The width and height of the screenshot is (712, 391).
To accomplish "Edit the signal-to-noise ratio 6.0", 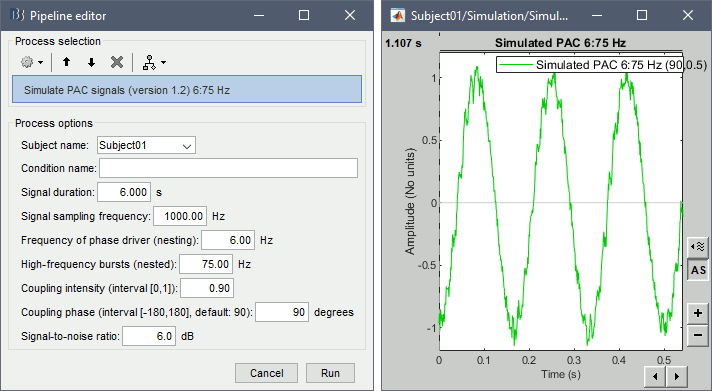I will click(149, 336).
